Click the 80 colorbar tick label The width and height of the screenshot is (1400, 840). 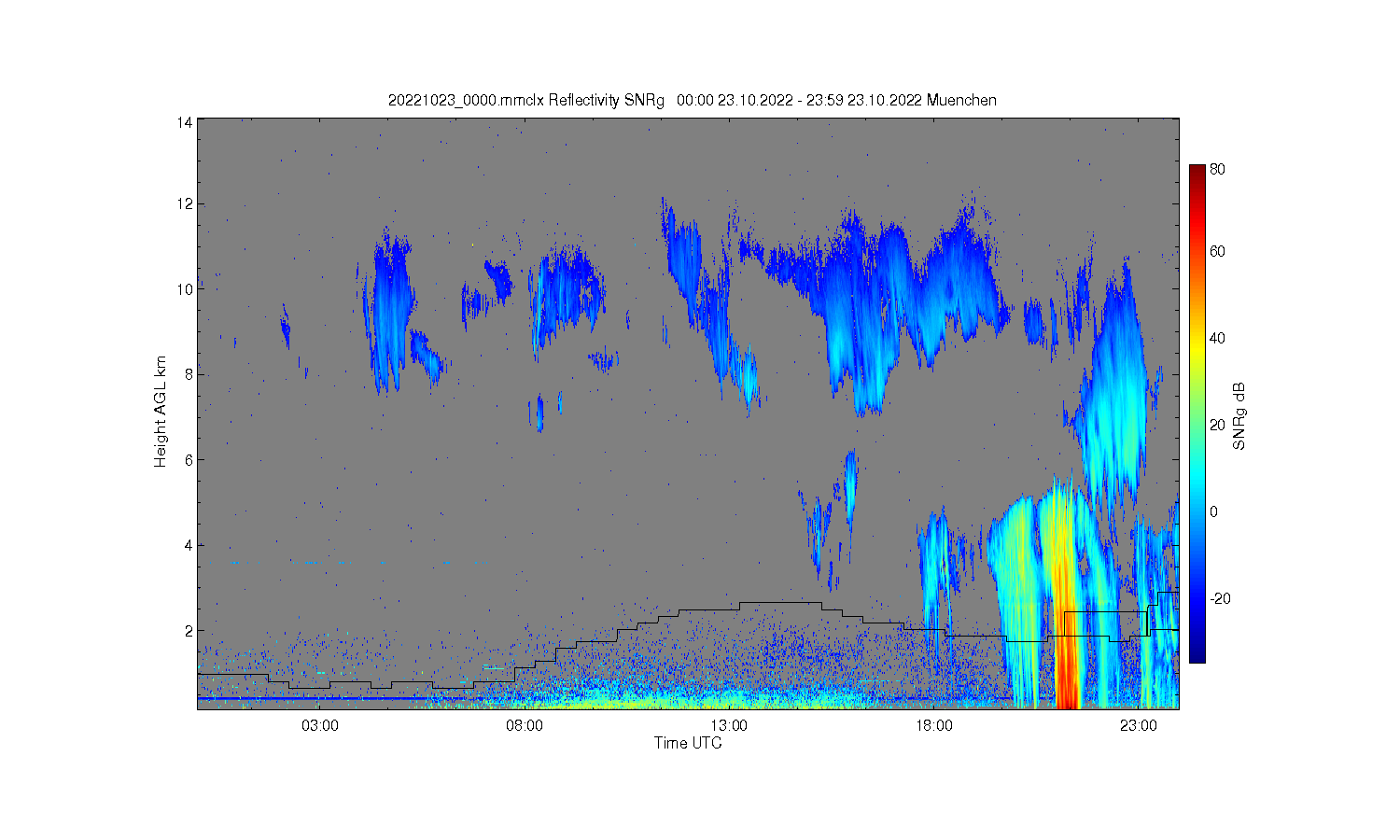[1217, 170]
